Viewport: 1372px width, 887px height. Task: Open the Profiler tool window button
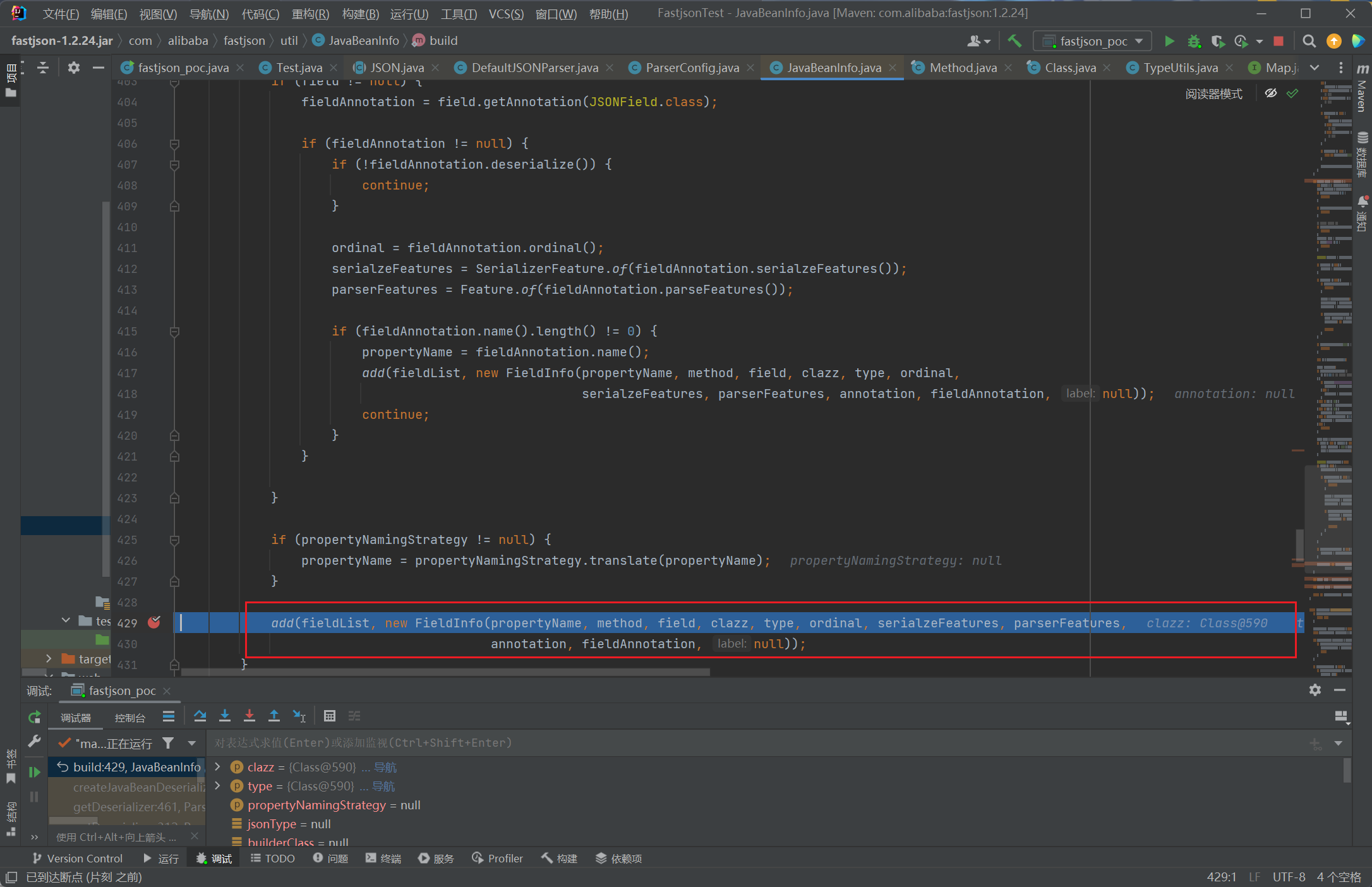pyautogui.click(x=498, y=858)
